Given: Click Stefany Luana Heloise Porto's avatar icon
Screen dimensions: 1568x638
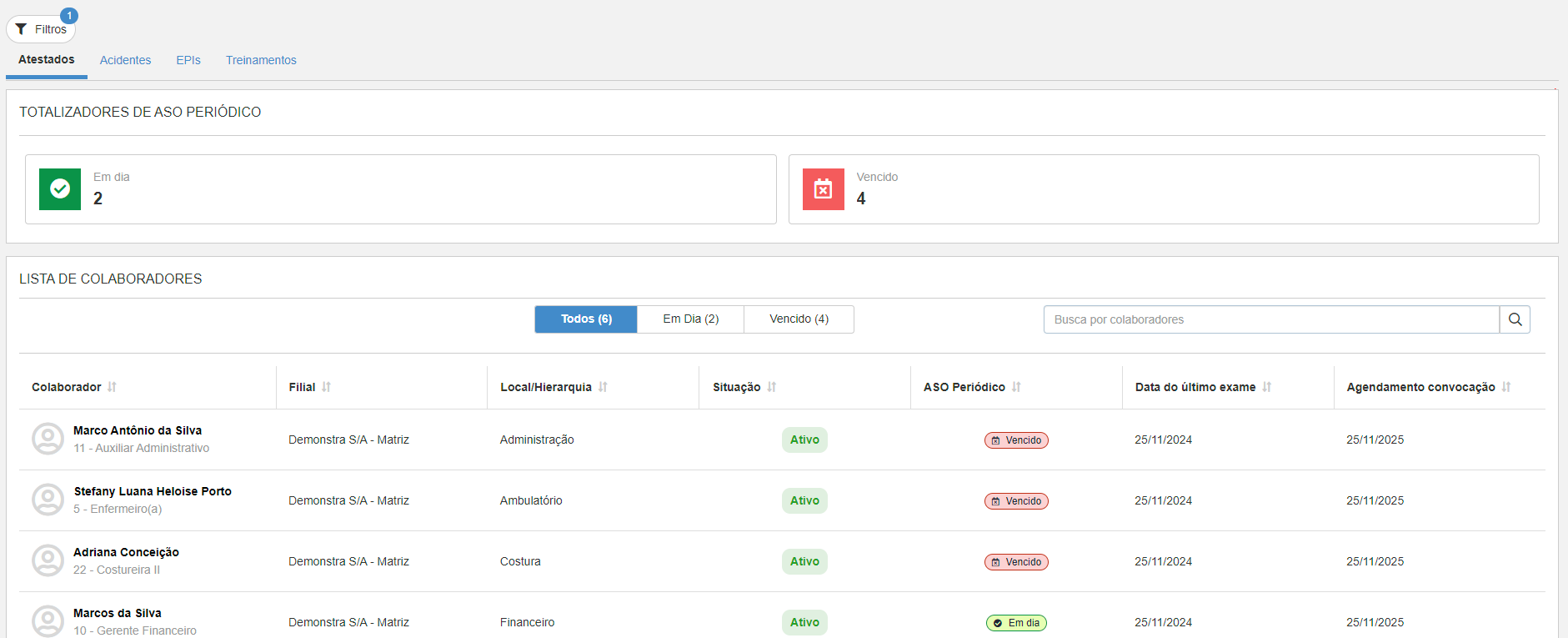Looking at the screenshot, I should [x=48, y=500].
